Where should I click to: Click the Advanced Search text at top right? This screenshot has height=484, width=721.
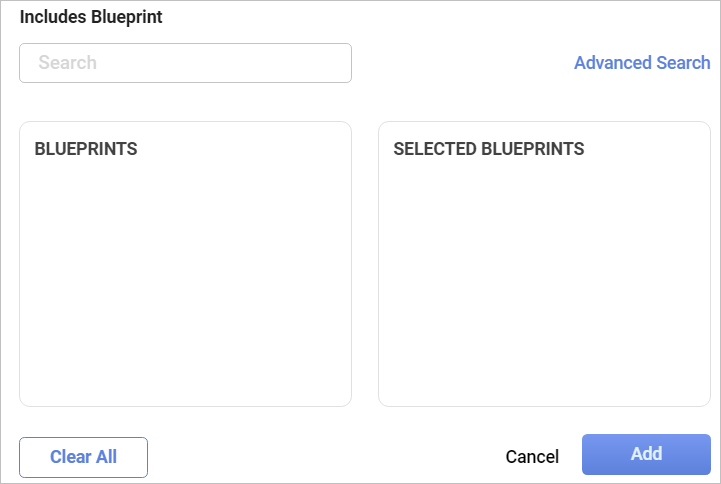[x=642, y=63]
